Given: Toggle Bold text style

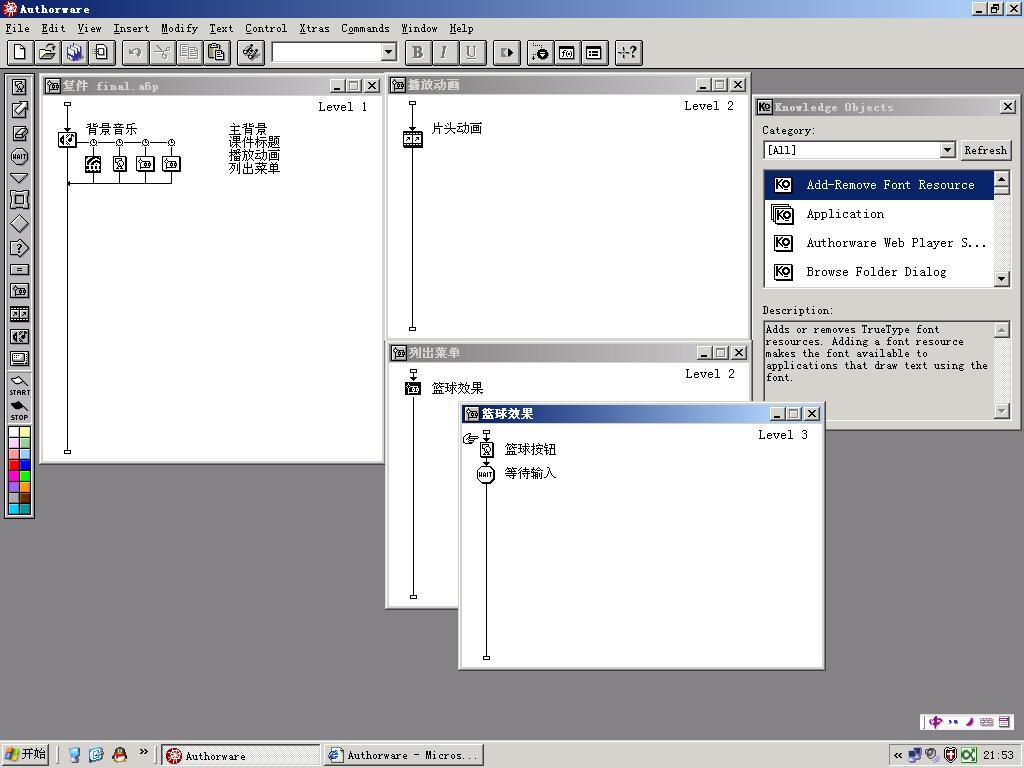Looking at the screenshot, I should tap(417, 52).
